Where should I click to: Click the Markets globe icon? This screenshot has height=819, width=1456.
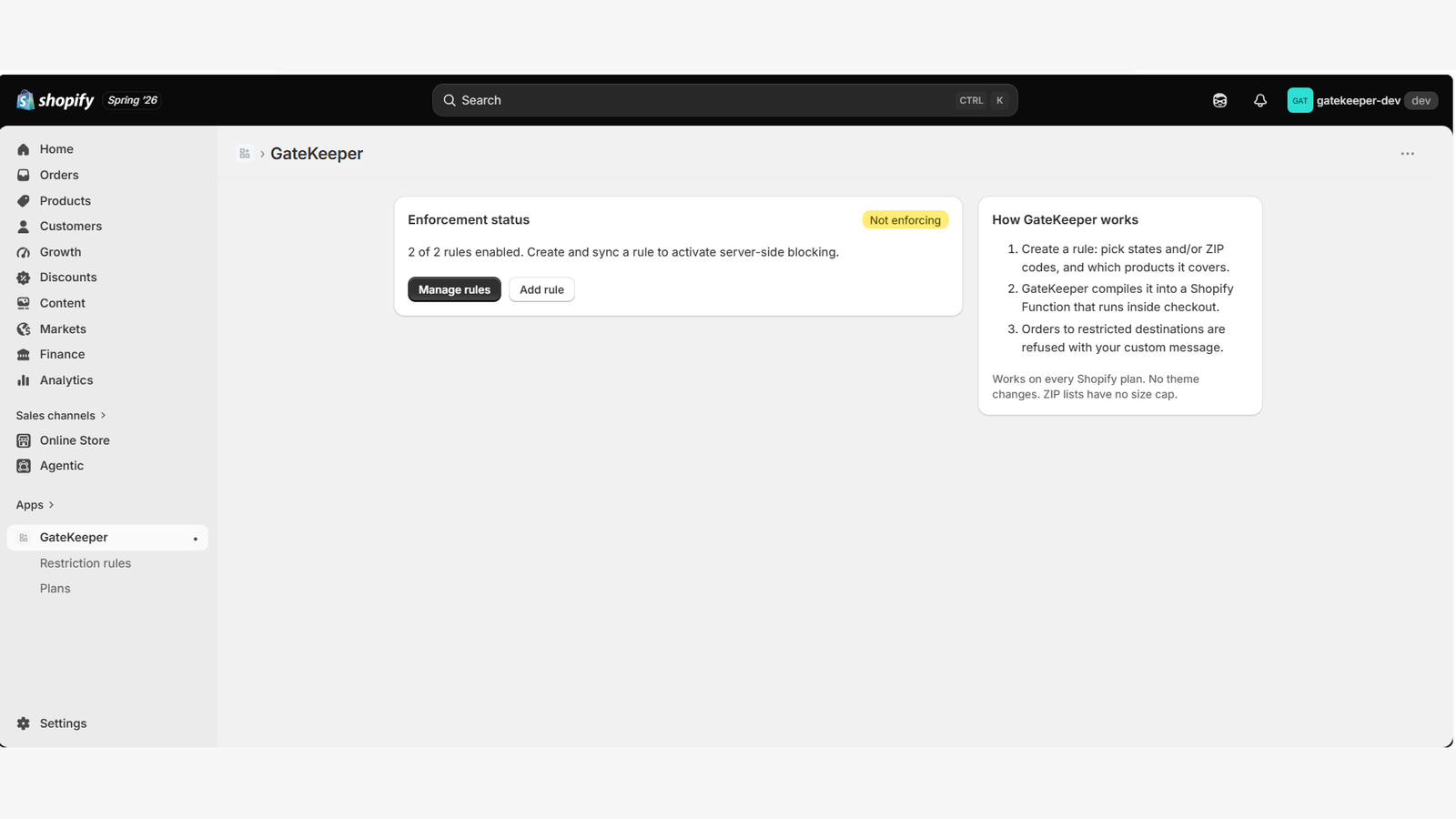tap(24, 329)
